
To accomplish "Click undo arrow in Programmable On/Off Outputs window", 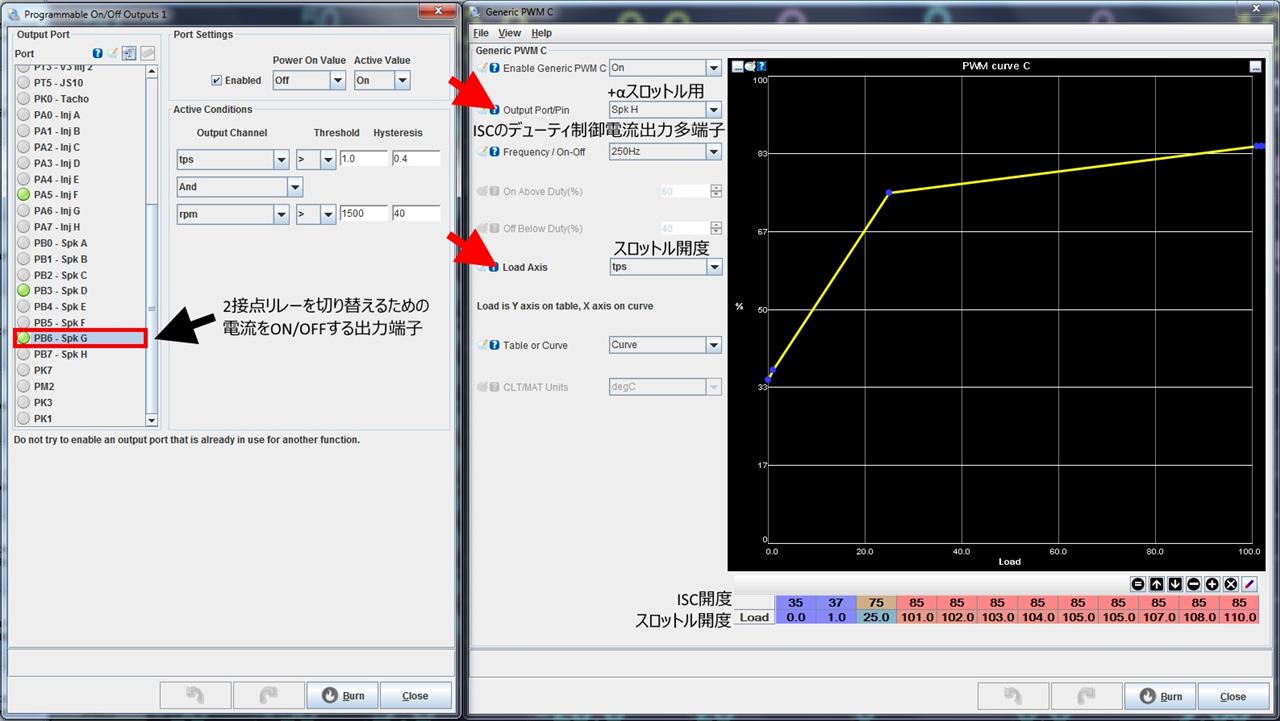I will [194, 696].
